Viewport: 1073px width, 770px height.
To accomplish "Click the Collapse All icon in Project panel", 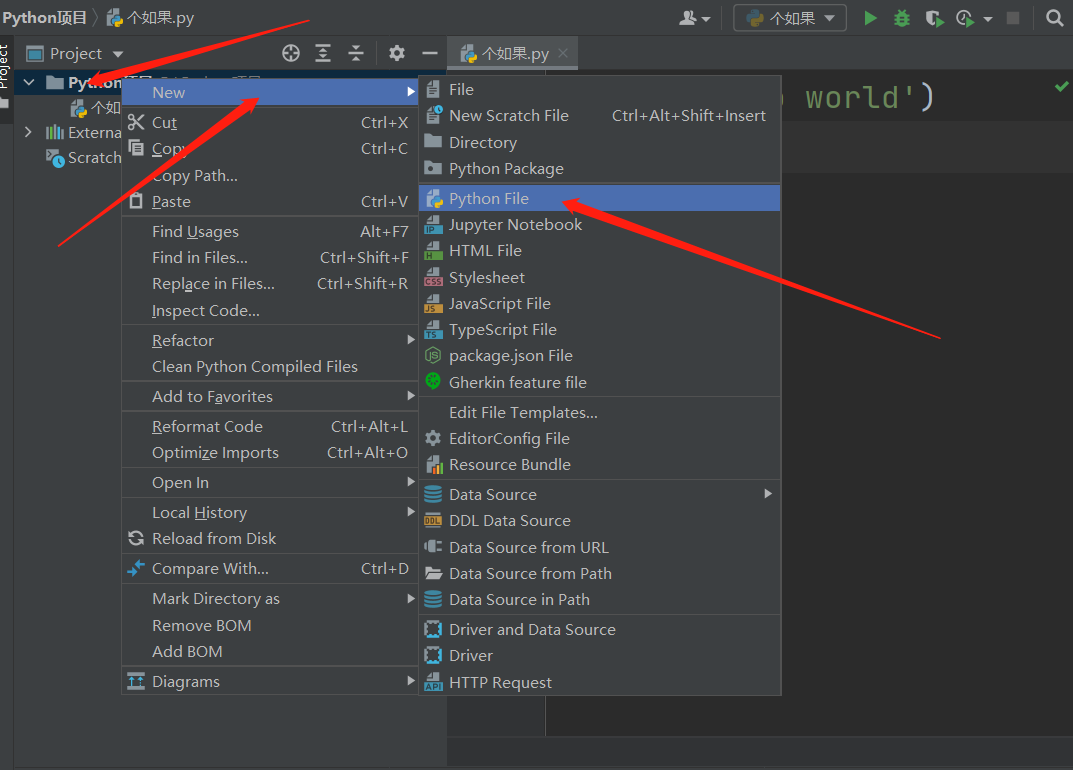I will pos(356,53).
